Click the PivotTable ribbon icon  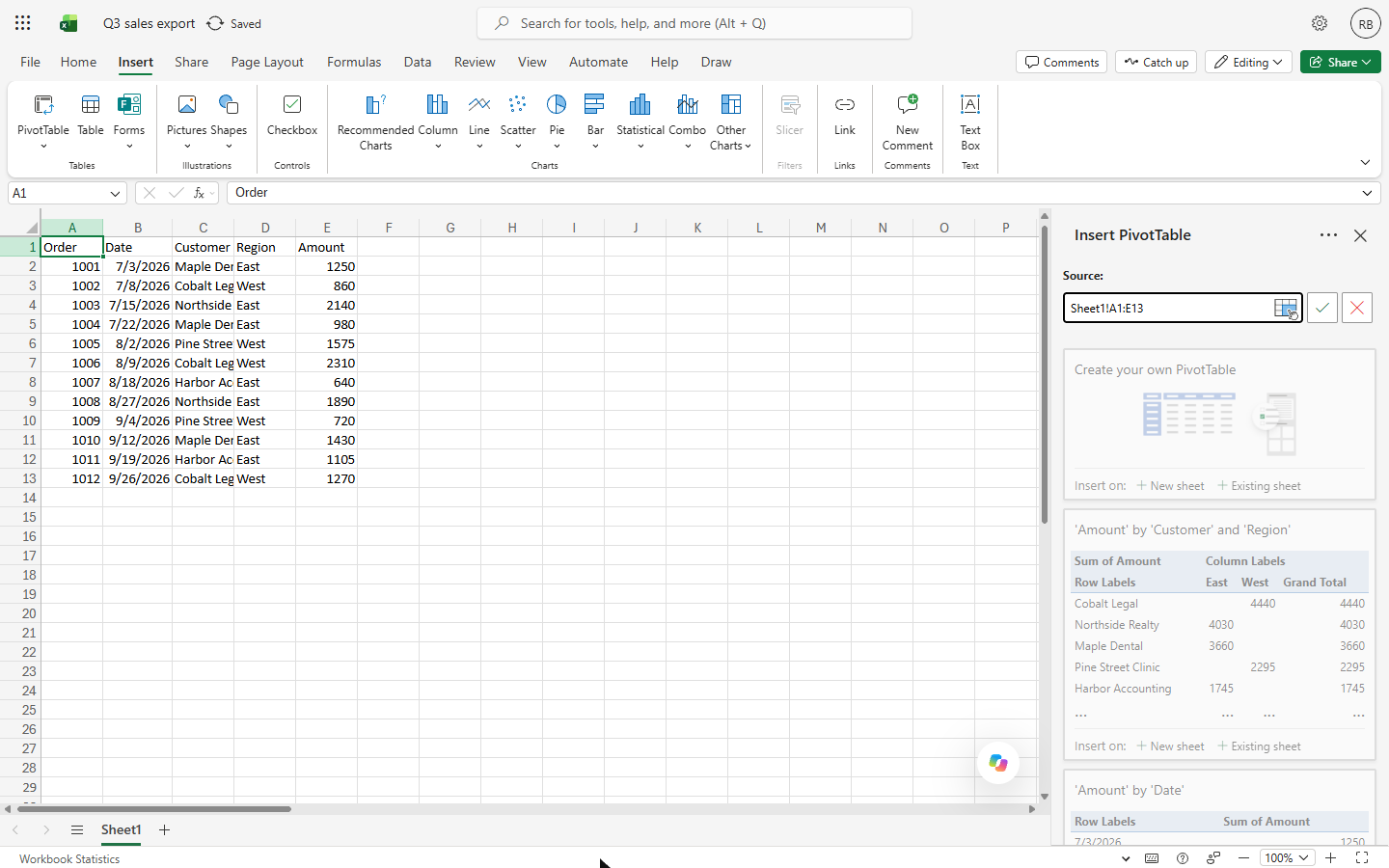(x=43, y=105)
